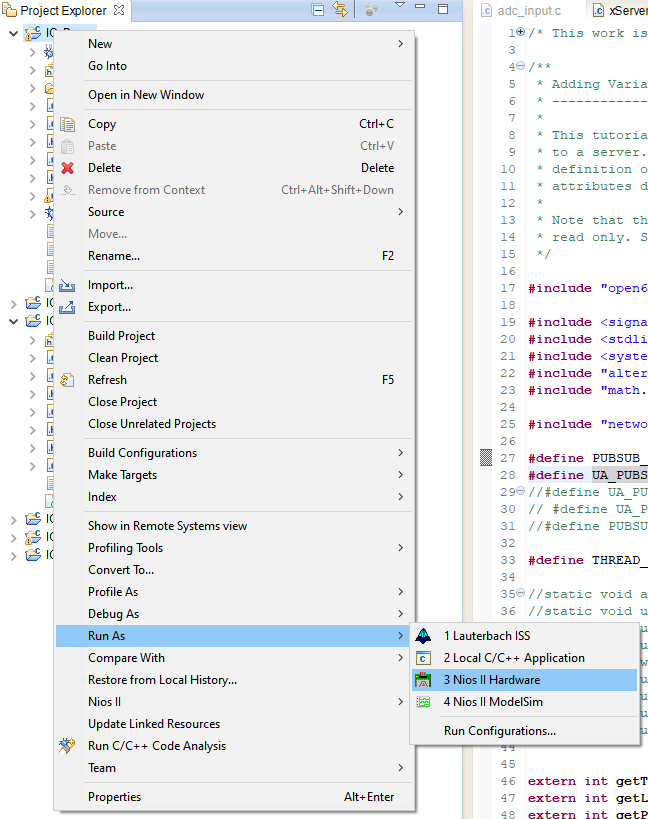Screen dimensions: 648x819
Task: Switch to the adc_input.c editor tab
Action: (529, 11)
